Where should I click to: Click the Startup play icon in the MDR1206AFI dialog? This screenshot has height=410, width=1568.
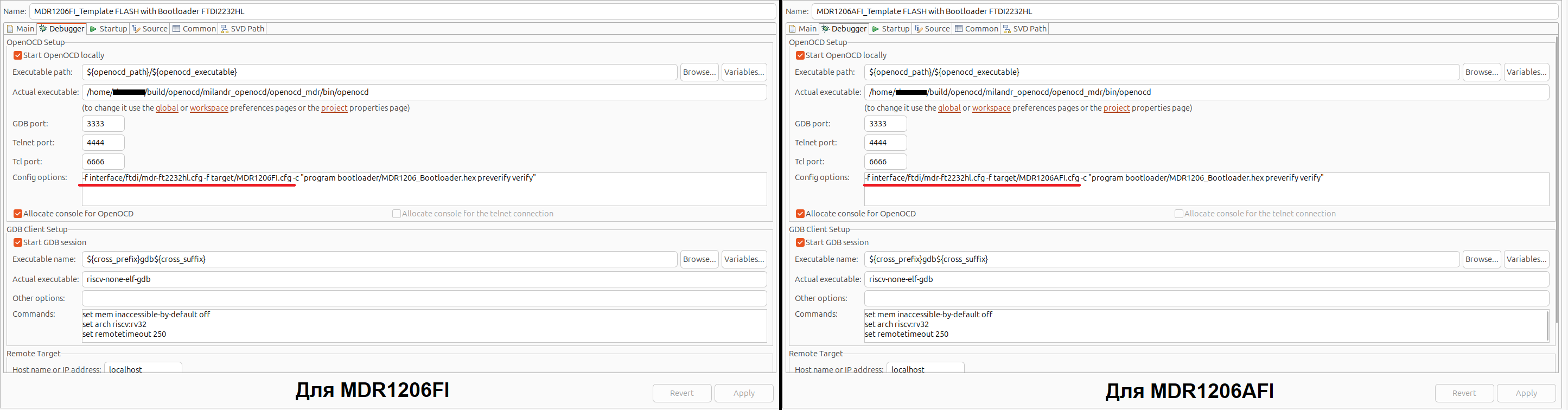(x=875, y=29)
